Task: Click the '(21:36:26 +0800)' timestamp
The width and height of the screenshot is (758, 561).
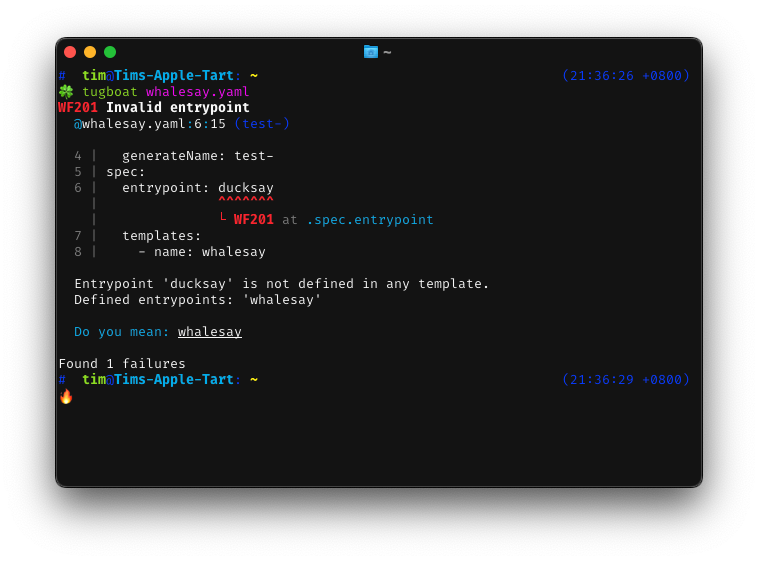Action: coord(626,75)
